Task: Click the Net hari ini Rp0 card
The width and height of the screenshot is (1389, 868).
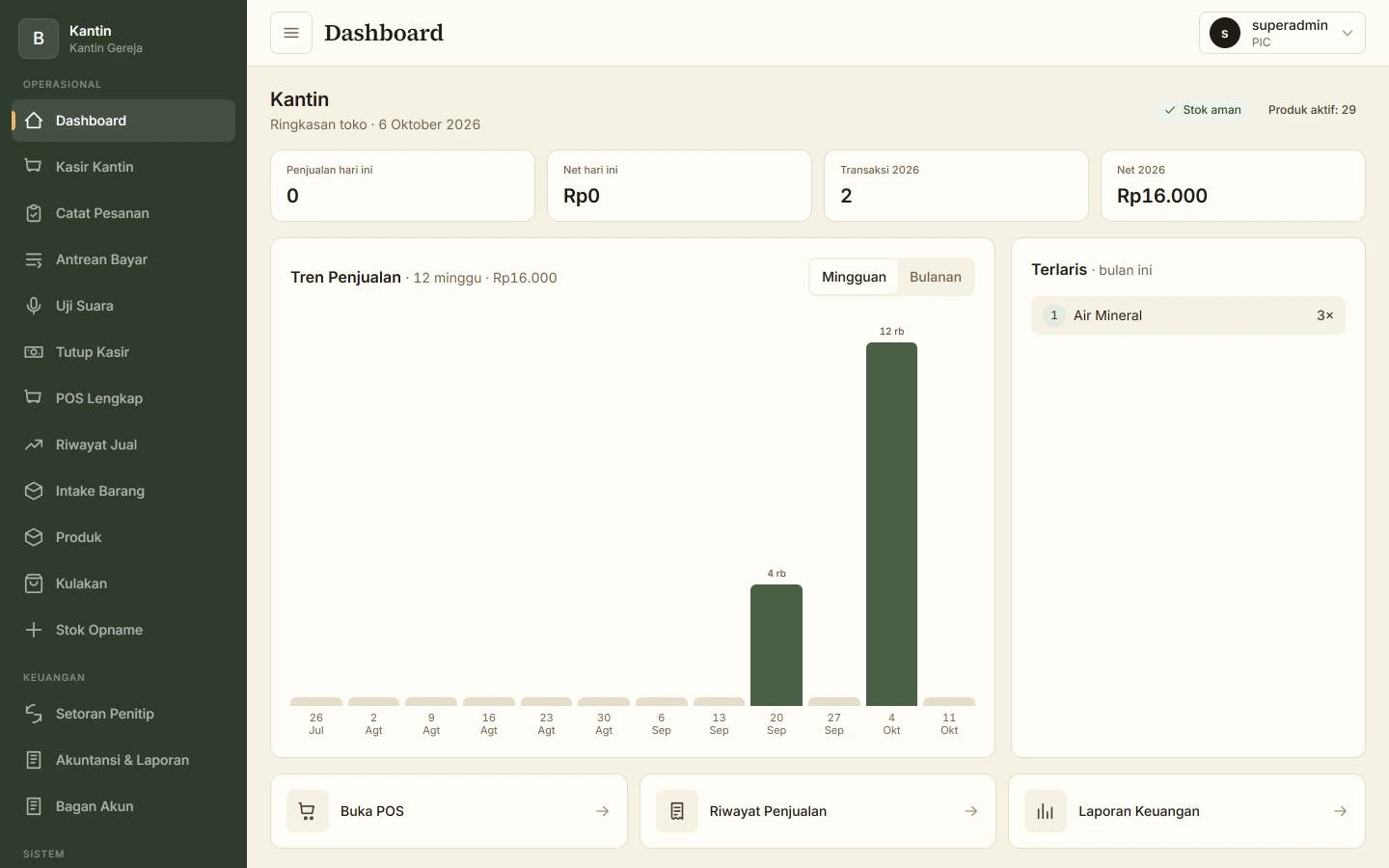Action: point(679,185)
